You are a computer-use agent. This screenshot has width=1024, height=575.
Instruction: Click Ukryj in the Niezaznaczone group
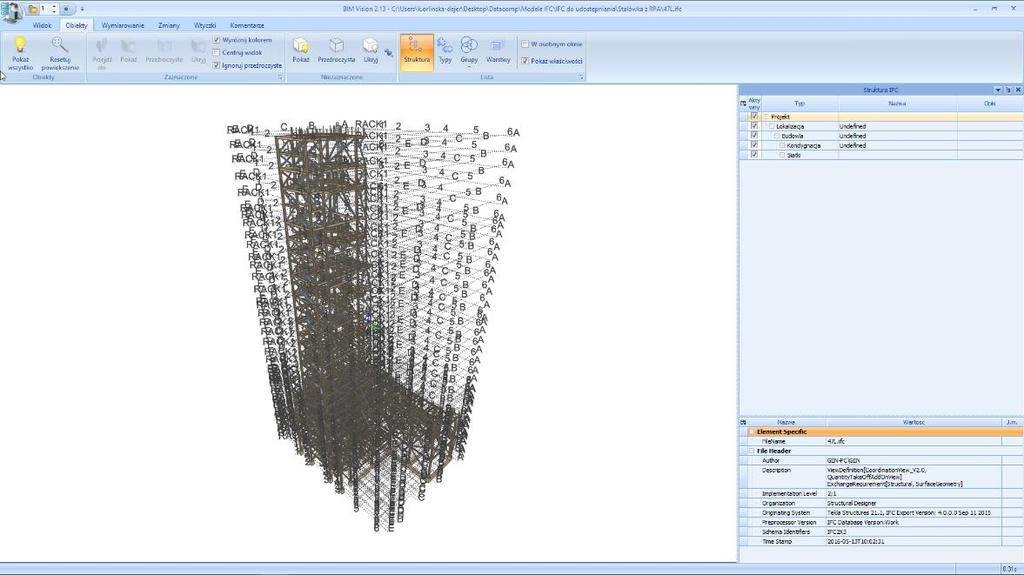370,50
